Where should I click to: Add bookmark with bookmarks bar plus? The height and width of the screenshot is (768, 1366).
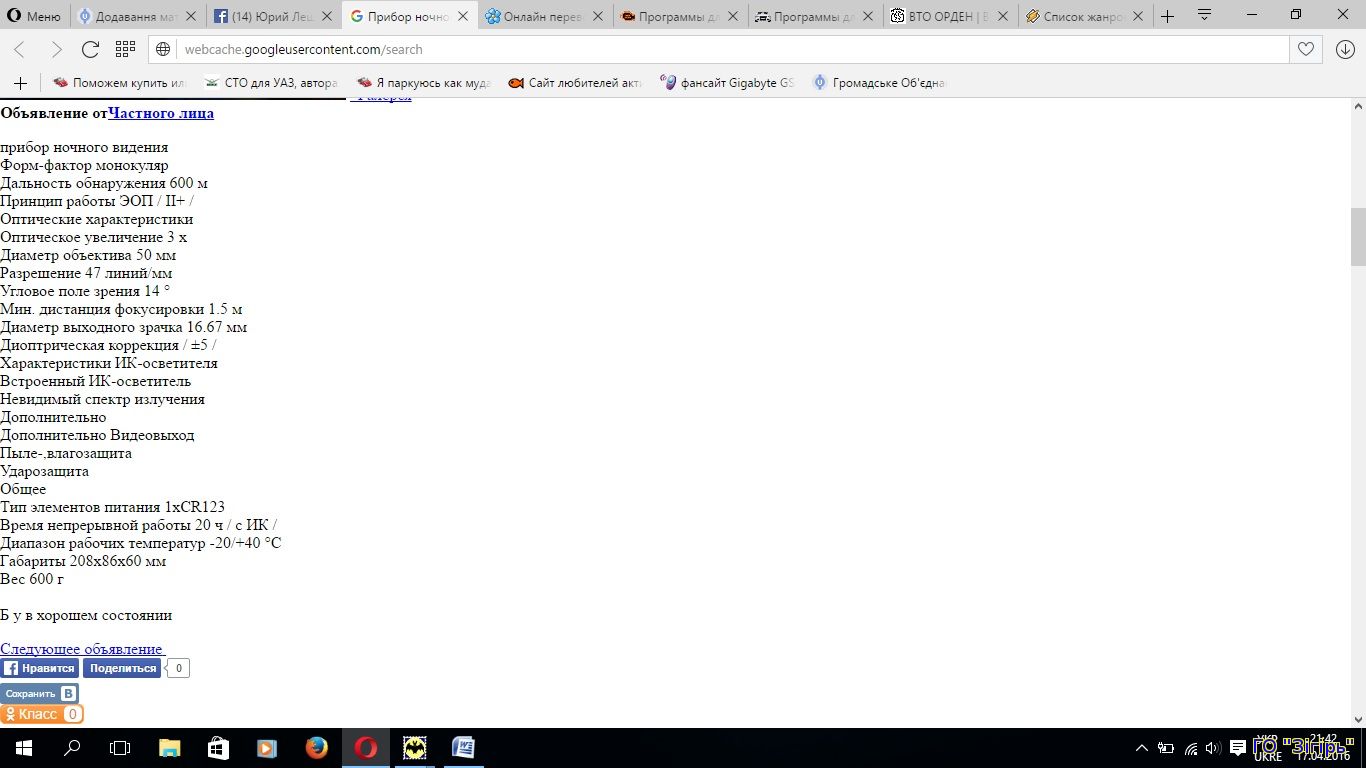20,83
